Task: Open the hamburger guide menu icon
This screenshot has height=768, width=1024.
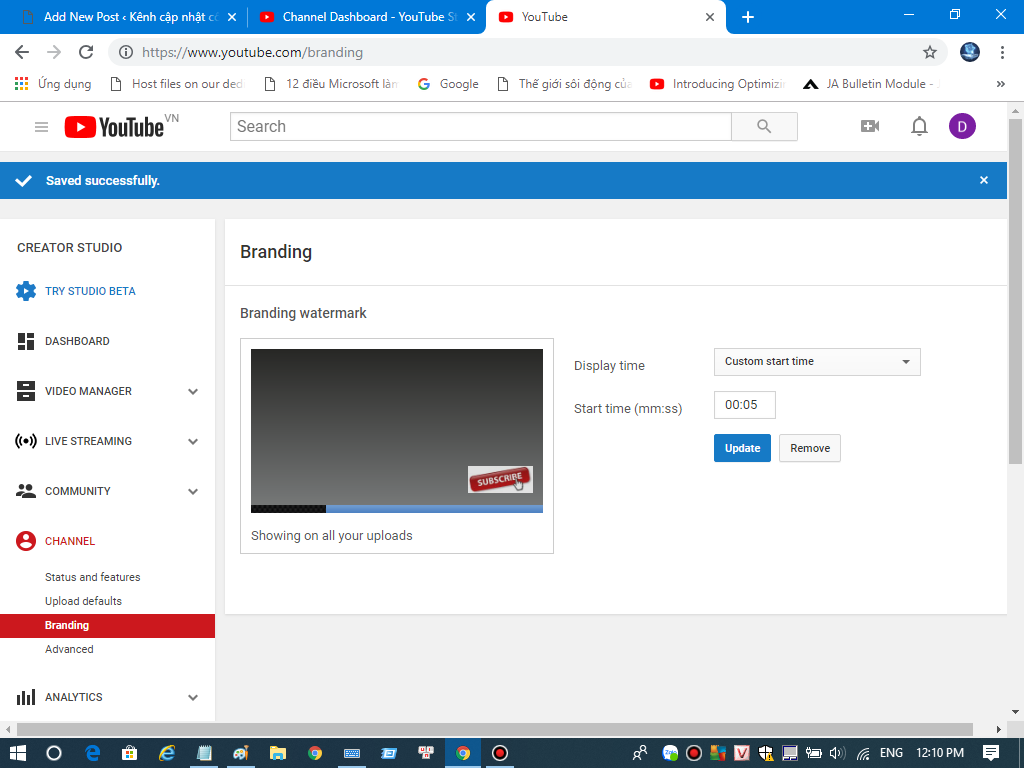Action: coord(41,127)
